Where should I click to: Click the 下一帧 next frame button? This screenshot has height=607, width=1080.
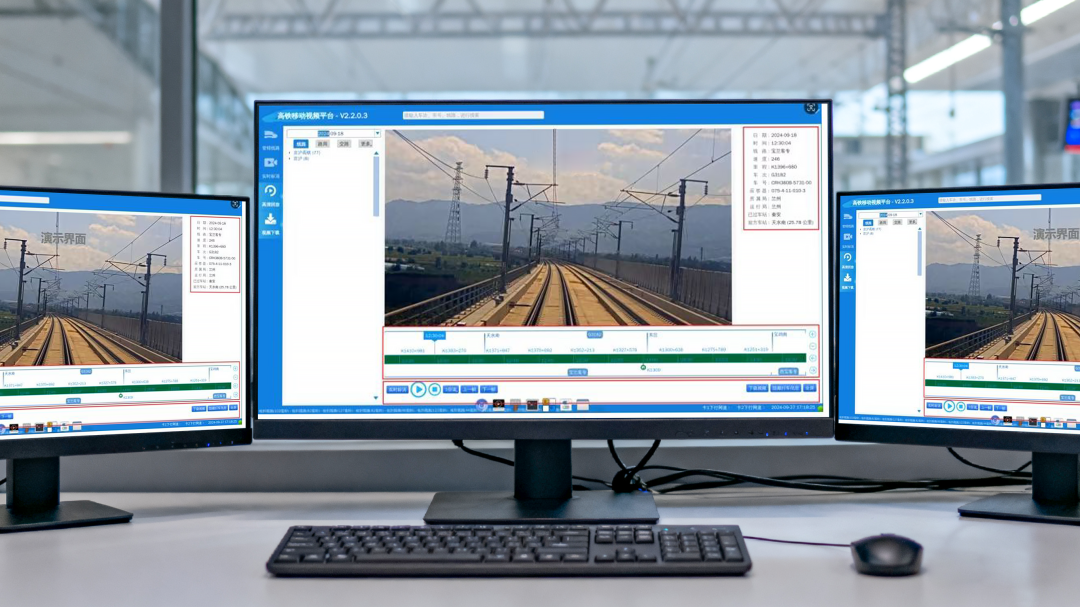tap(488, 389)
